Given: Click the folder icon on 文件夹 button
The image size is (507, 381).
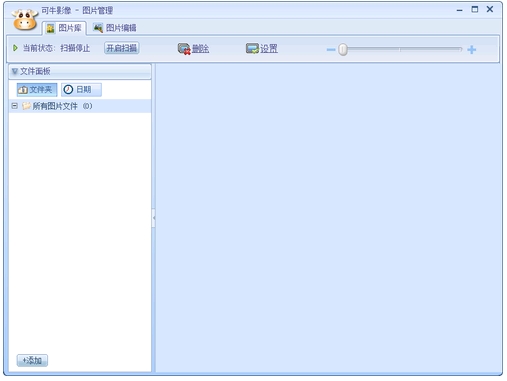Looking at the screenshot, I should pos(23,90).
